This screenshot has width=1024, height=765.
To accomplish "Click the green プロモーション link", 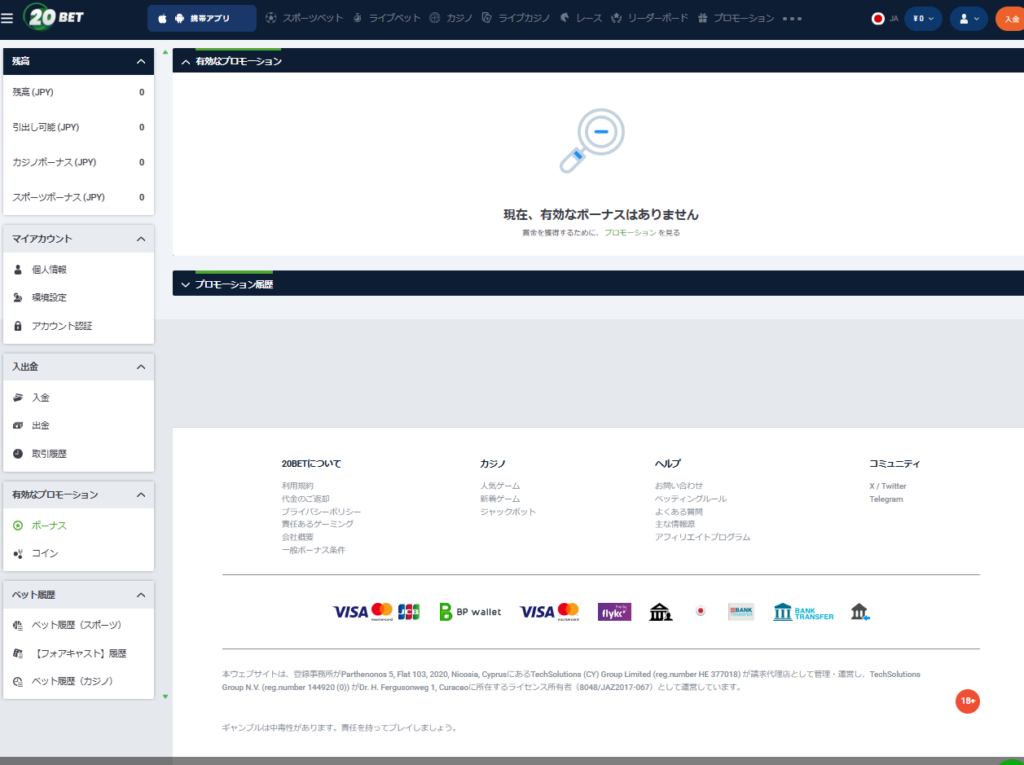I will click(x=630, y=233).
